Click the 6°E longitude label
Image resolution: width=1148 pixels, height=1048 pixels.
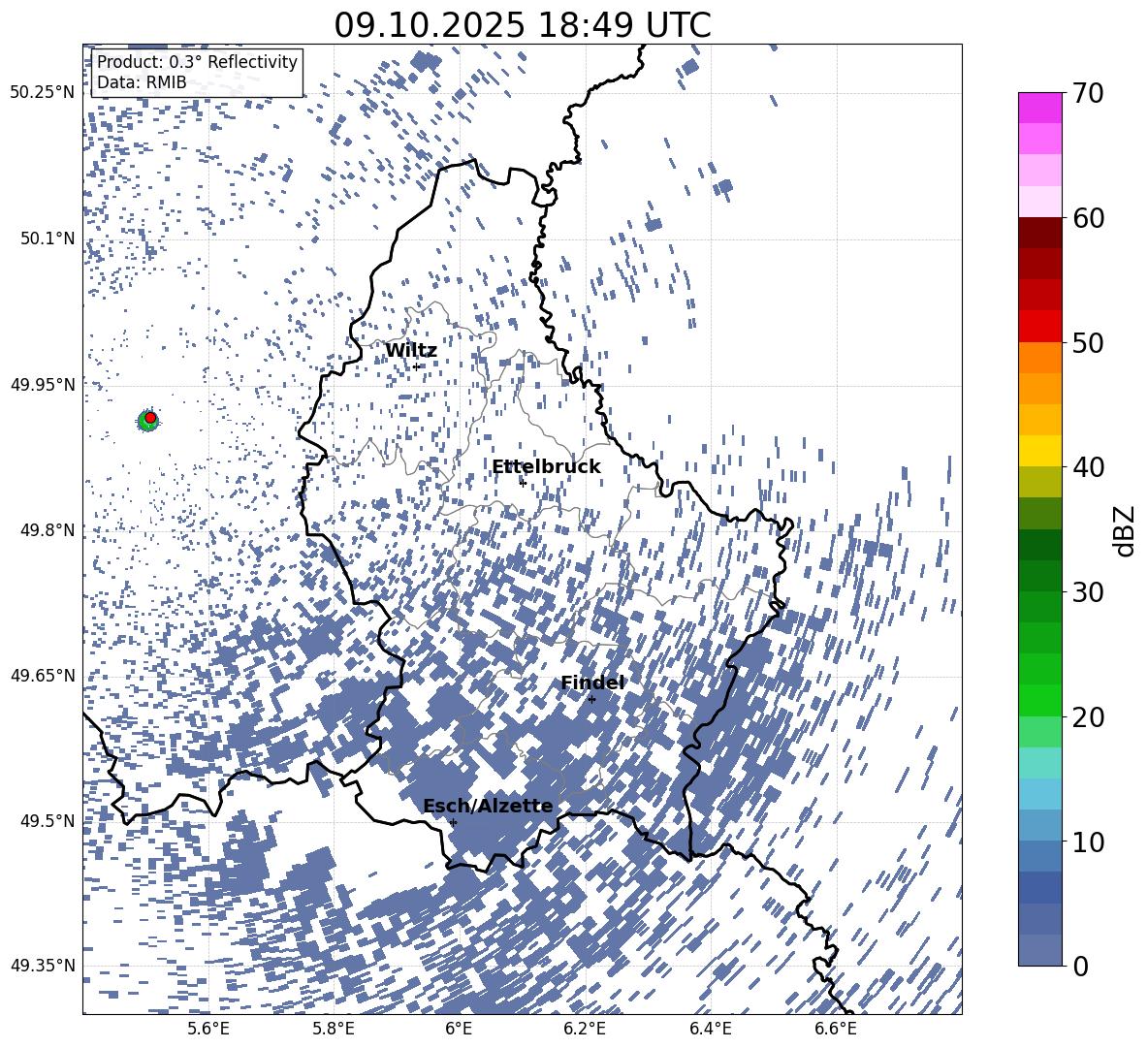pyautogui.click(x=459, y=1029)
